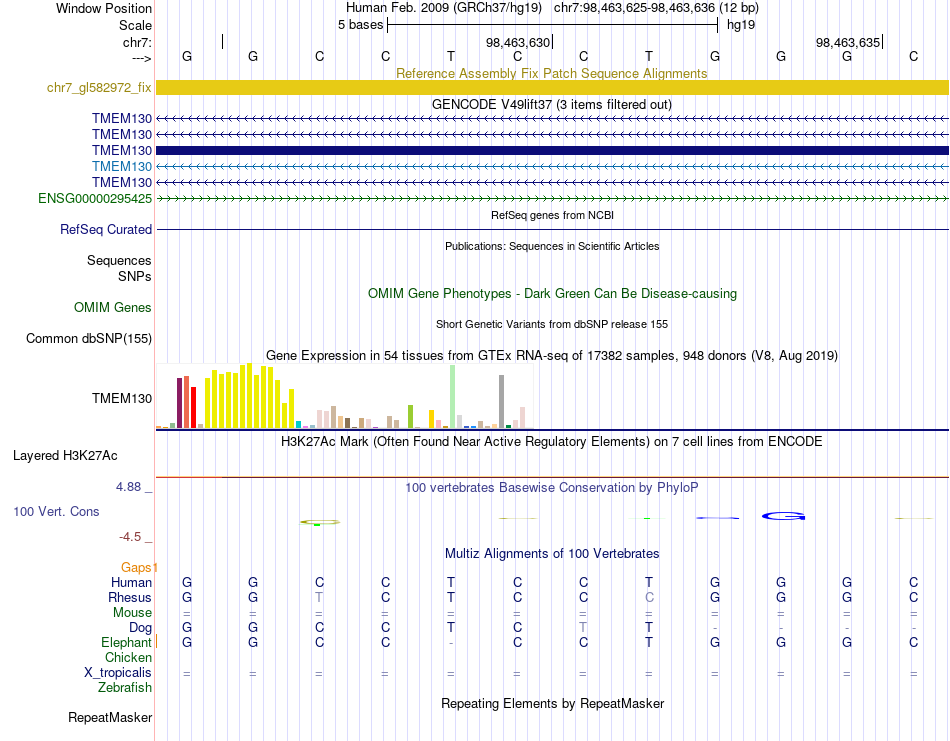Click the 98,463,630 position marker

(519, 42)
